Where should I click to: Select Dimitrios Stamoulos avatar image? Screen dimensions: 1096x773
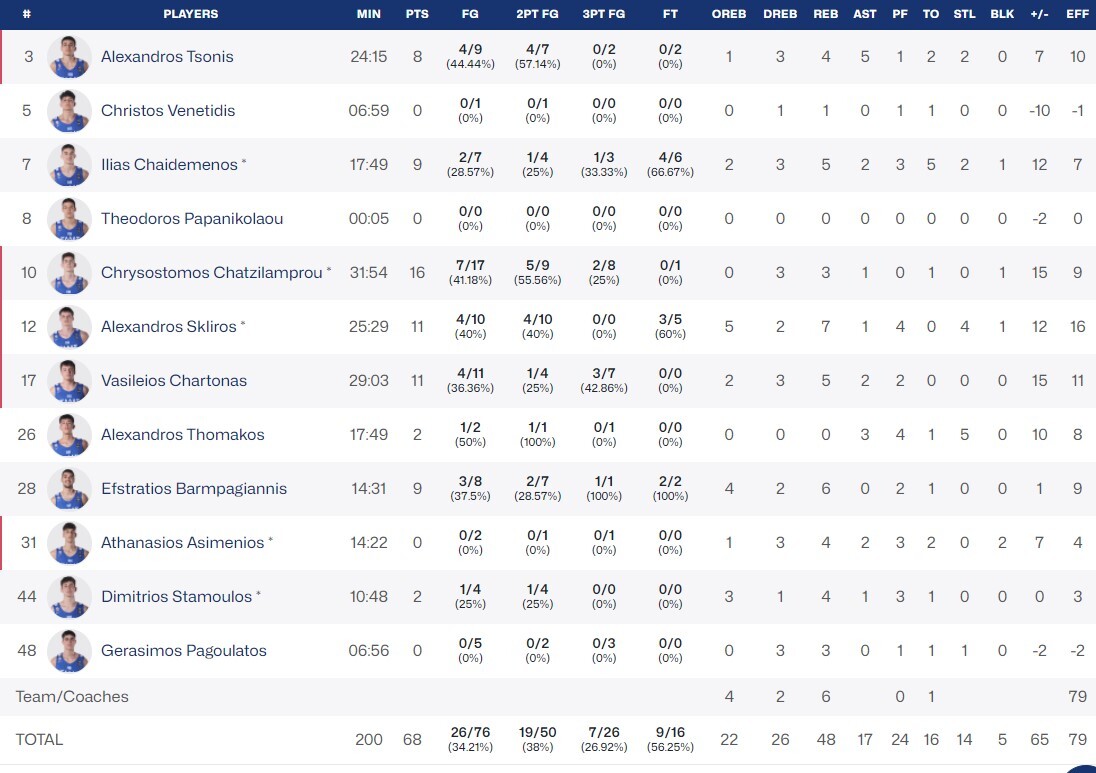tap(69, 596)
